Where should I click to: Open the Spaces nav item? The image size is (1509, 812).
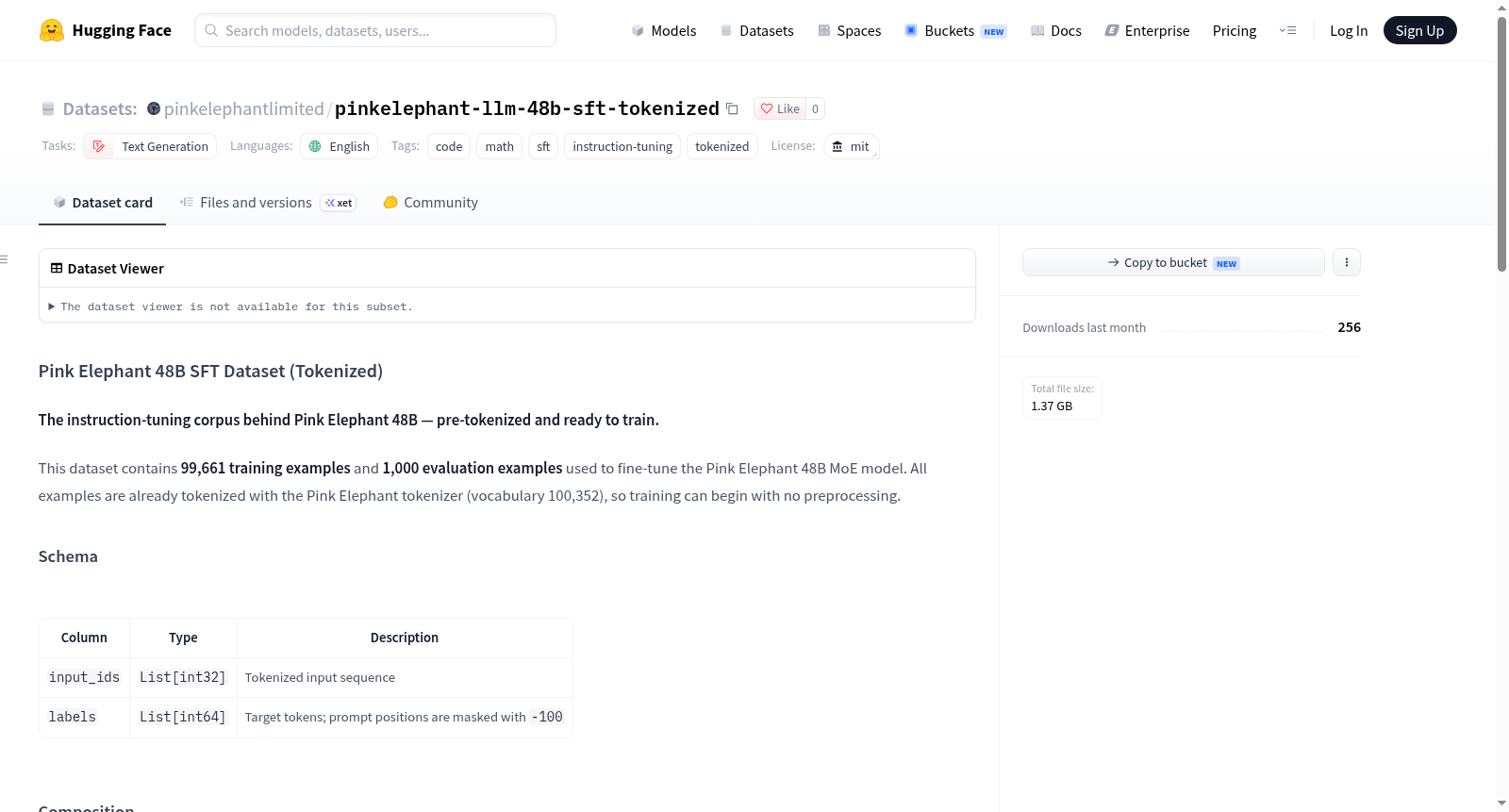(849, 30)
